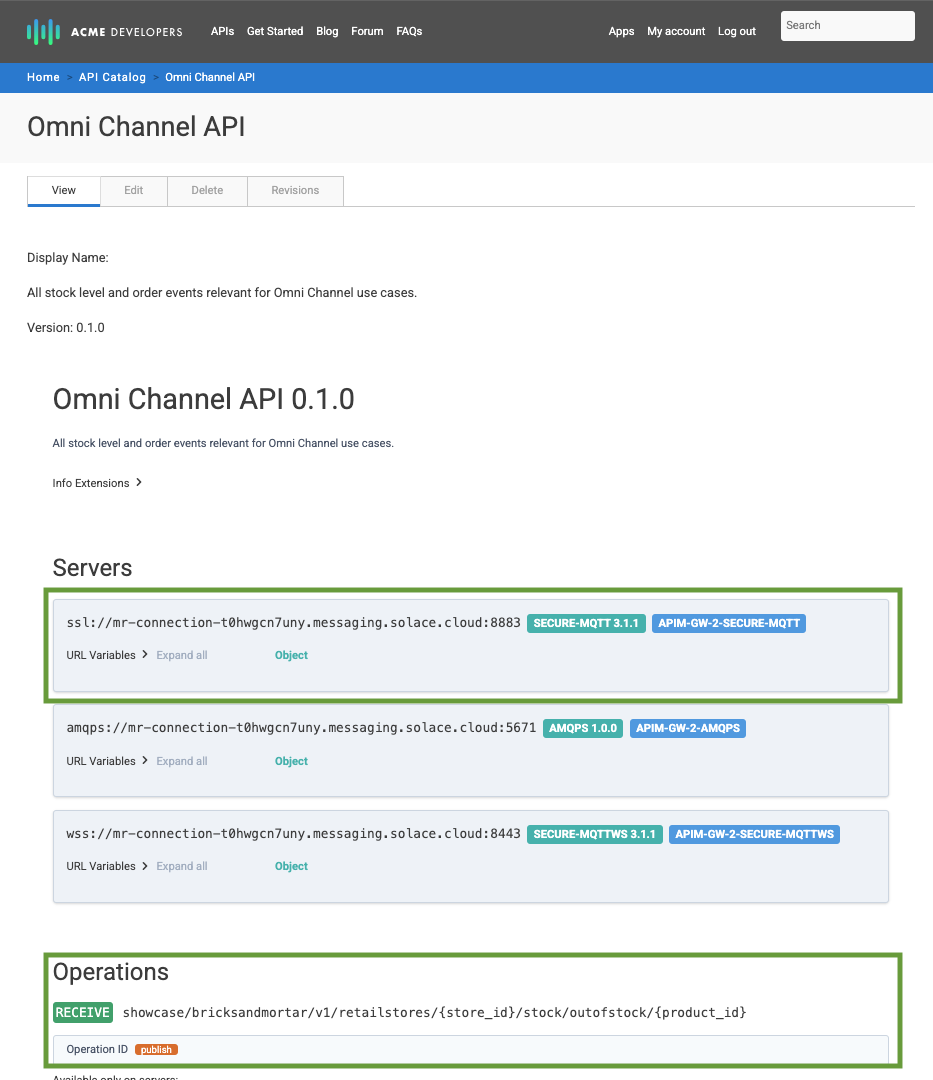Expand URL Variables for the wss server
The width and height of the screenshot is (933, 1080).
click(x=107, y=866)
